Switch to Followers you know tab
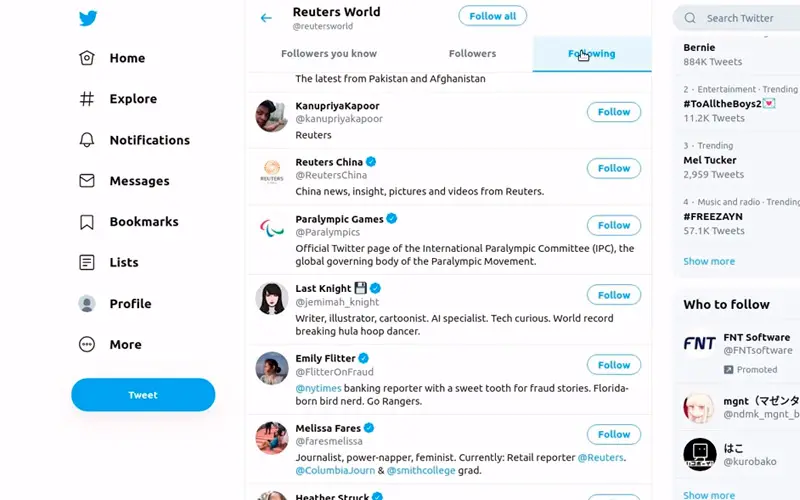 (x=329, y=54)
